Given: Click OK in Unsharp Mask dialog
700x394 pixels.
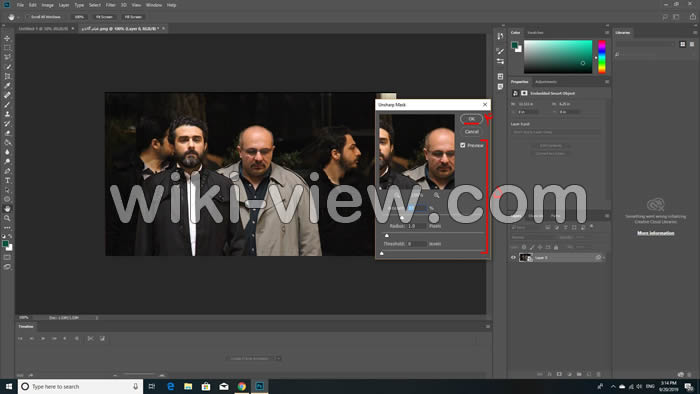Looking at the screenshot, I should point(471,119).
